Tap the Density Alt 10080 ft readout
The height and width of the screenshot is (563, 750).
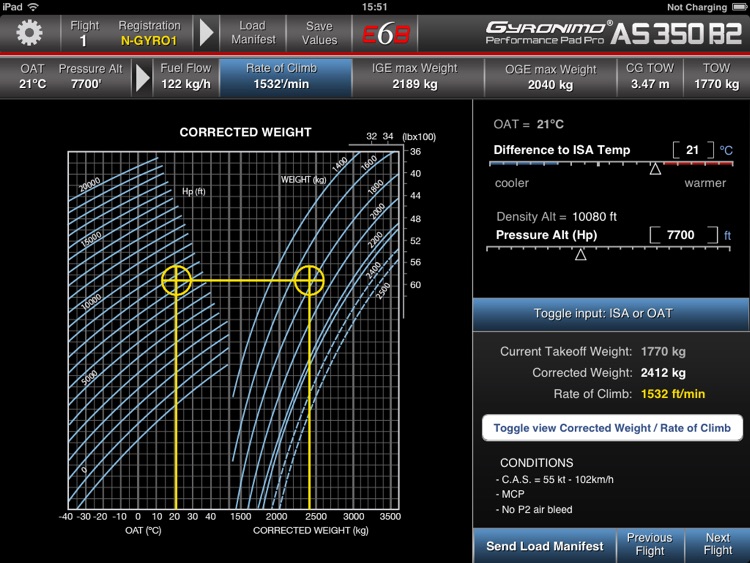click(x=557, y=217)
